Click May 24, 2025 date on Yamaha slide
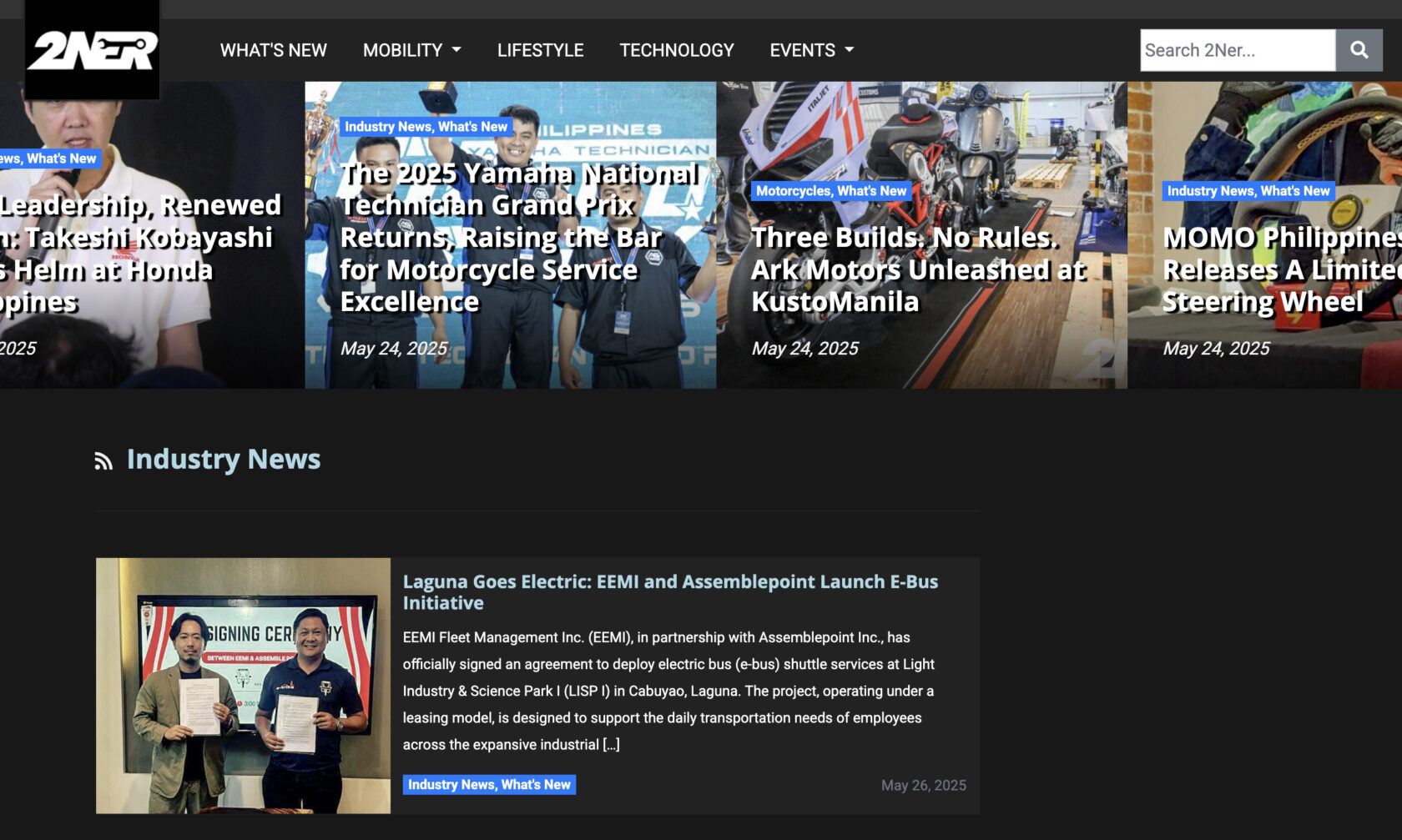This screenshot has height=840, width=1402. point(394,349)
